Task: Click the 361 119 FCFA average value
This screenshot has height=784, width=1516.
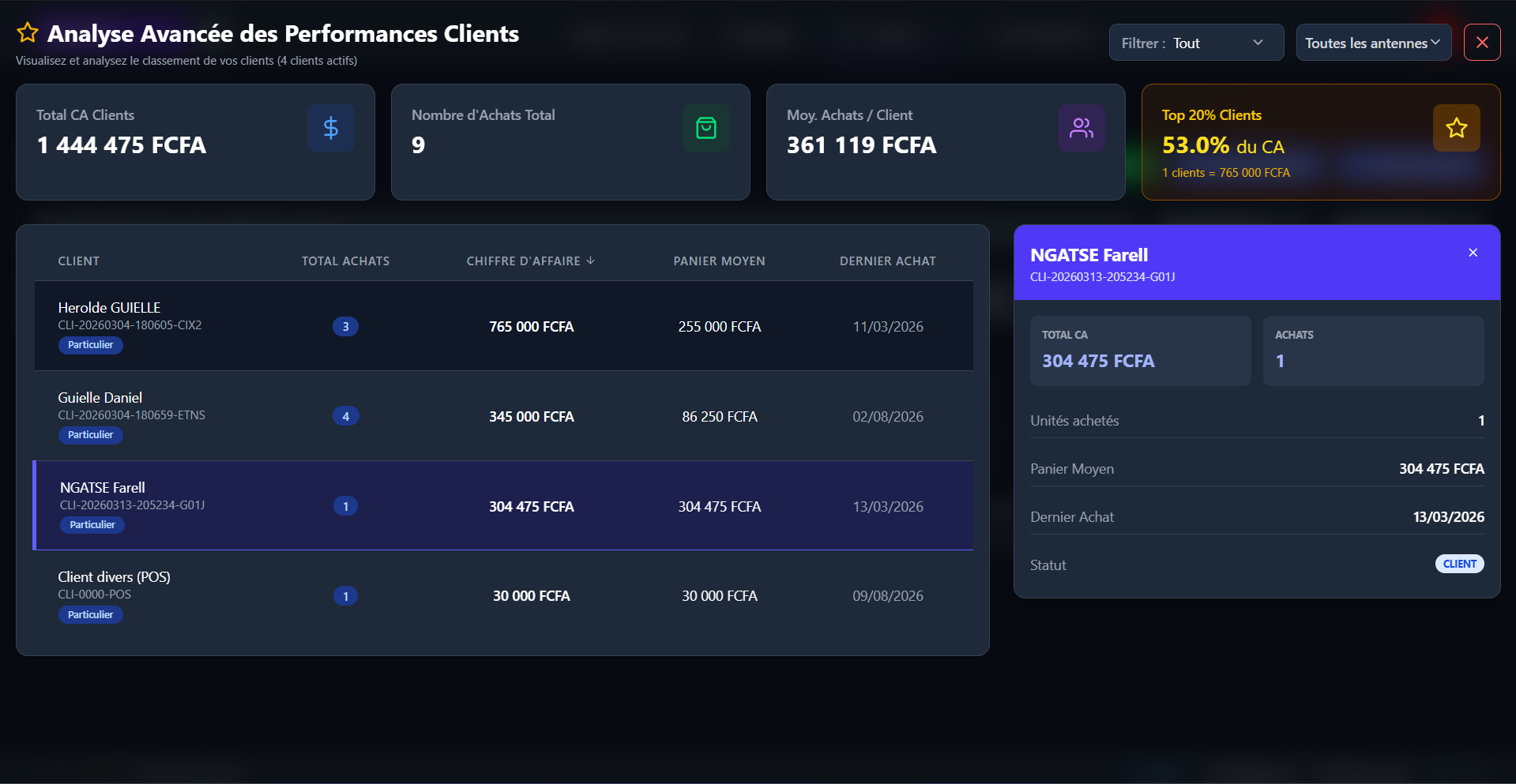Action: tap(861, 145)
